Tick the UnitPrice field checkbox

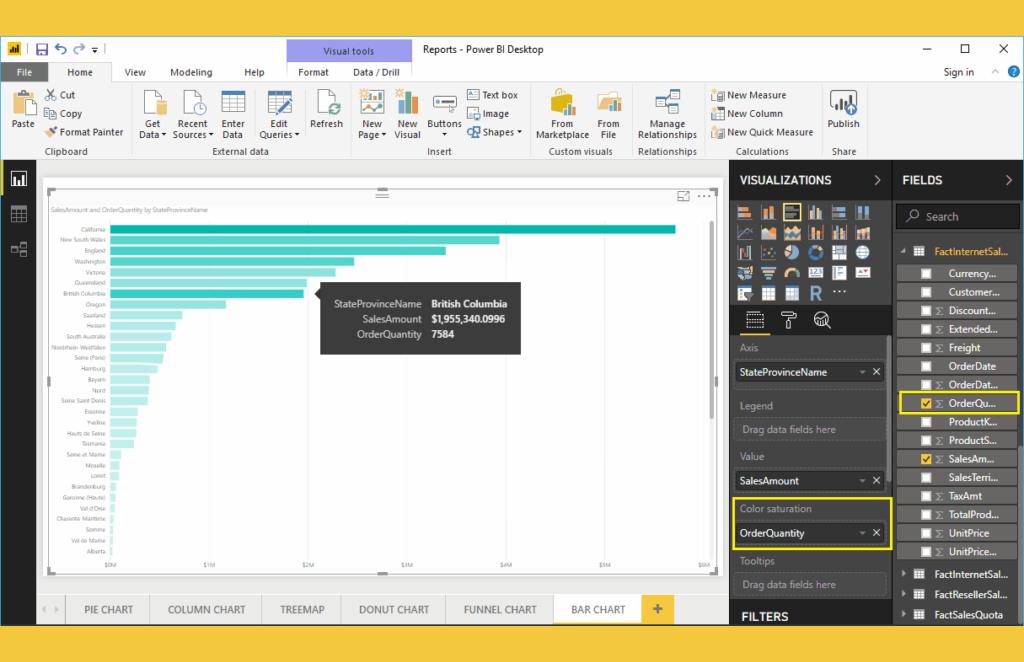[925, 533]
